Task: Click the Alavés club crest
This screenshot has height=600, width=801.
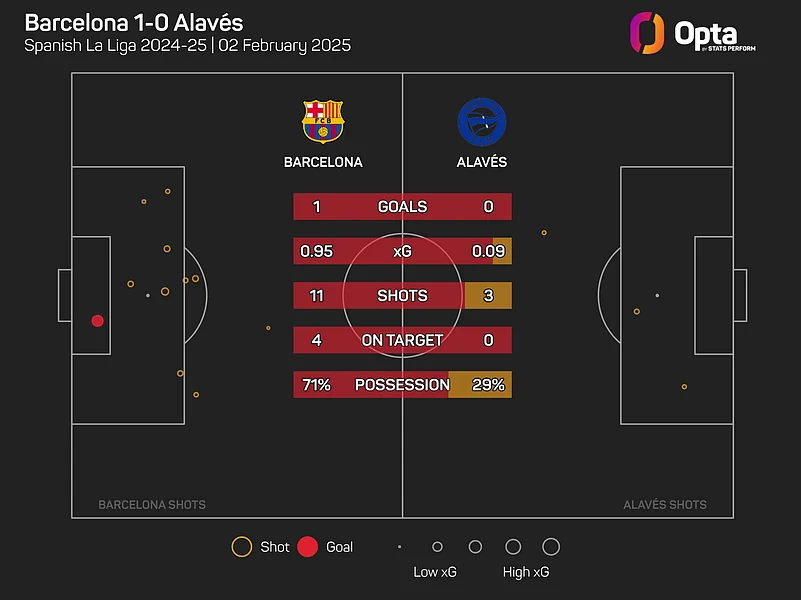Action: [x=481, y=121]
